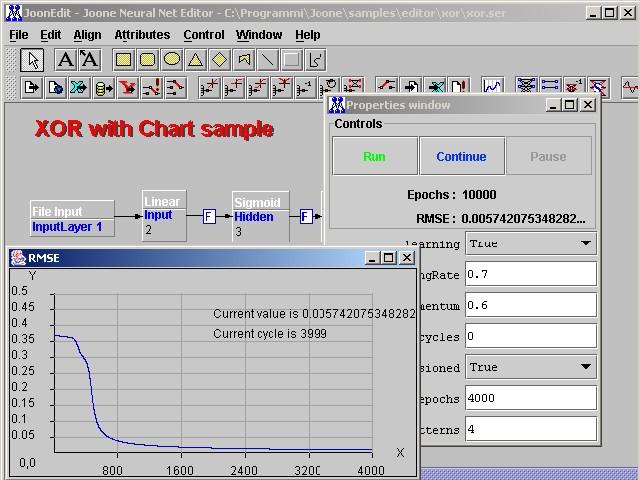Open the File menu
The width and height of the screenshot is (640, 480).
pyautogui.click(x=19, y=35)
